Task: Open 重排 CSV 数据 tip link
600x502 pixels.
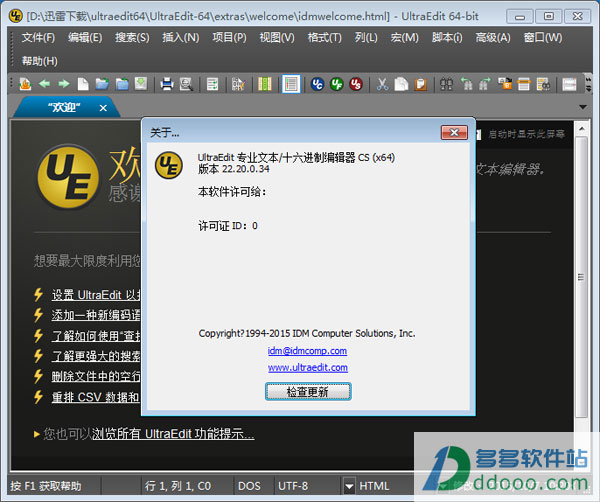Action: (95, 397)
